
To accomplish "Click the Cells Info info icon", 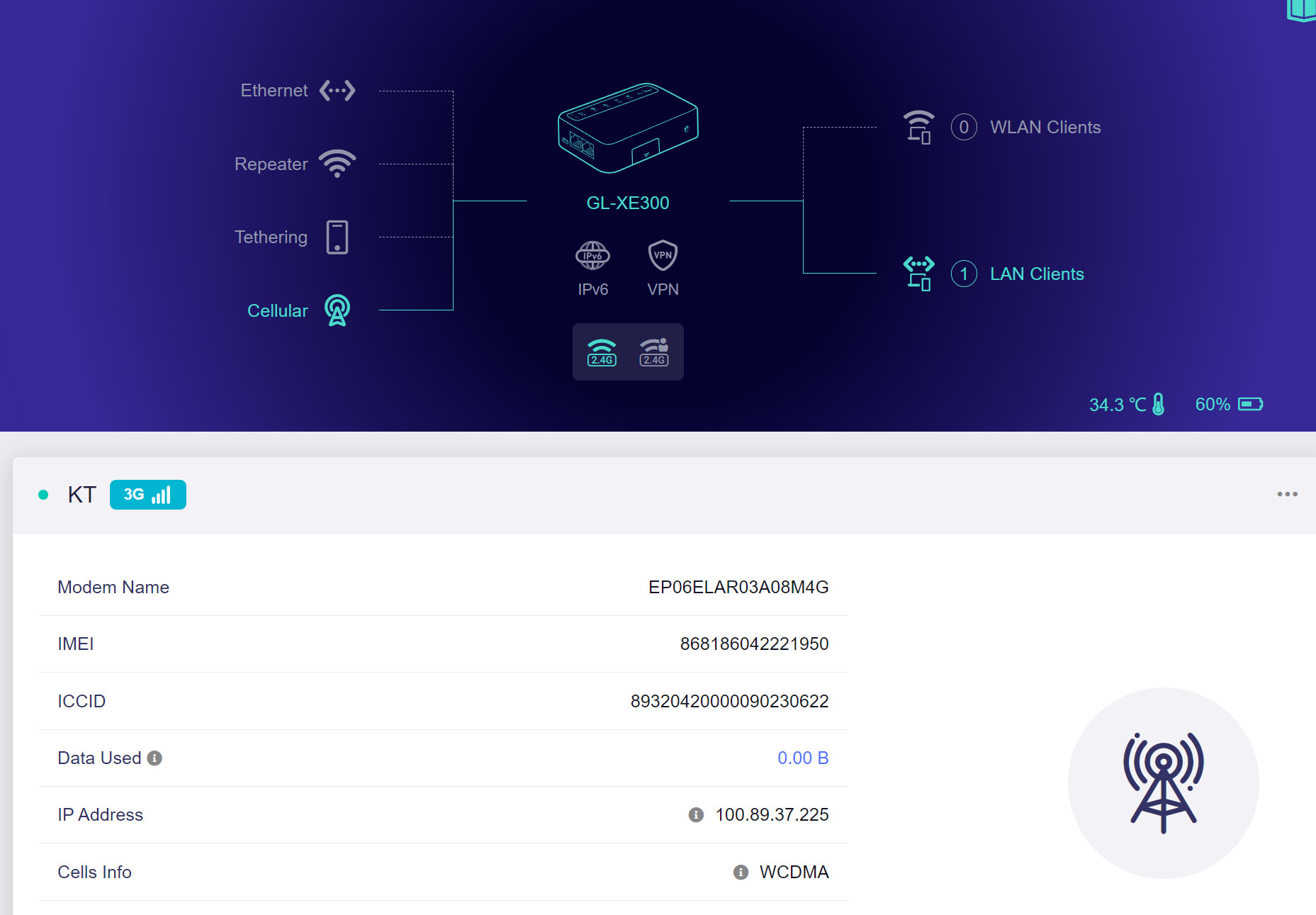I will (x=741, y=872).
